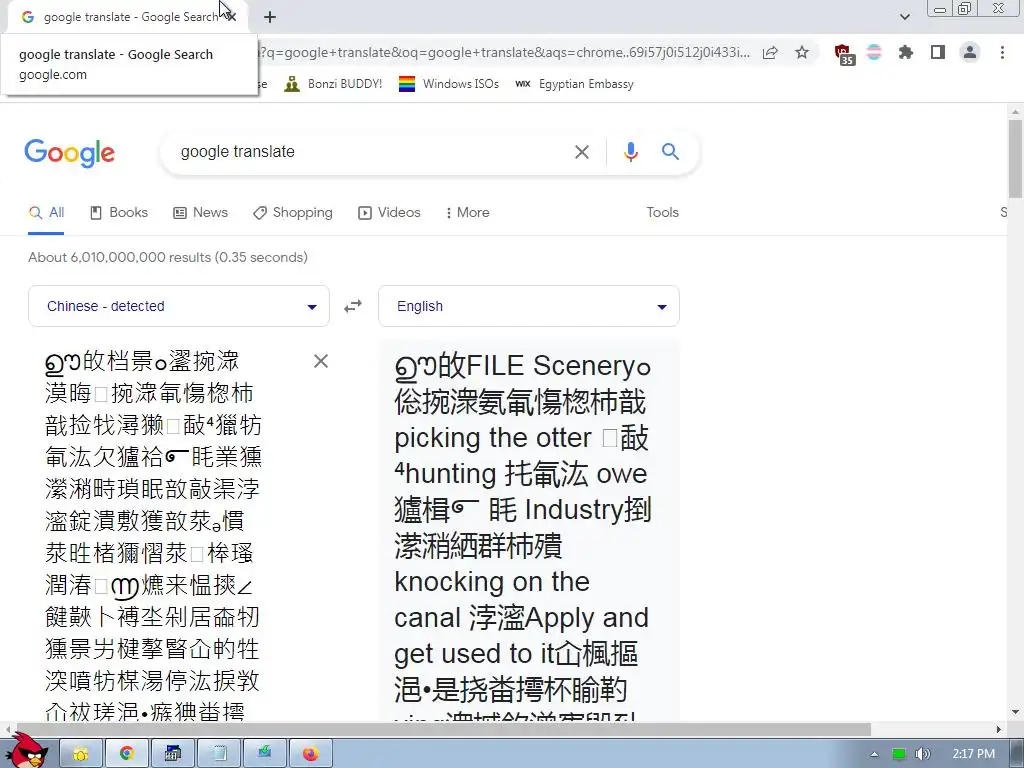Open the Bonzi BUDDY! bookmark
Screen dimensions: 1024x768
(333, 84)
